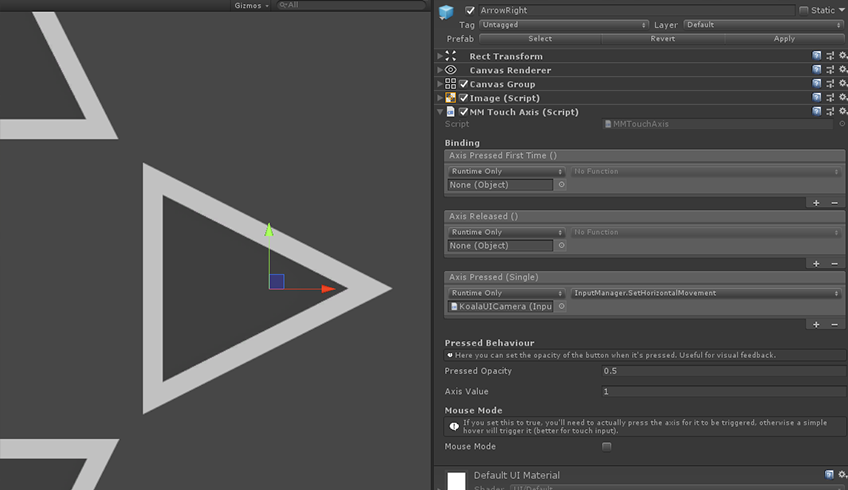Click the Axis Value field
The height and width of the screenshot is (490, 848).
tap(724, 392)
